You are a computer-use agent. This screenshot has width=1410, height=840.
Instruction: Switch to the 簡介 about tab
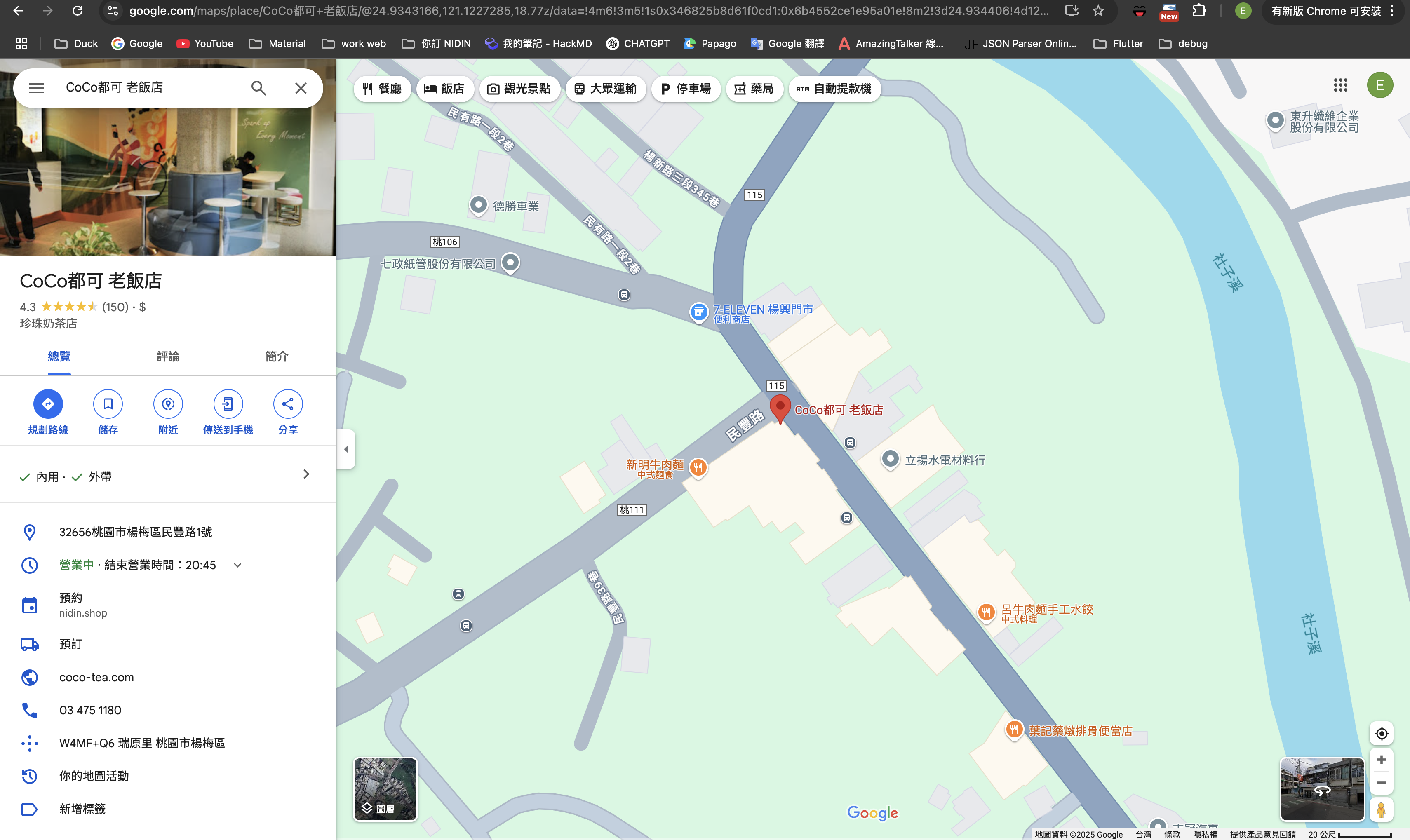[277, 356]
